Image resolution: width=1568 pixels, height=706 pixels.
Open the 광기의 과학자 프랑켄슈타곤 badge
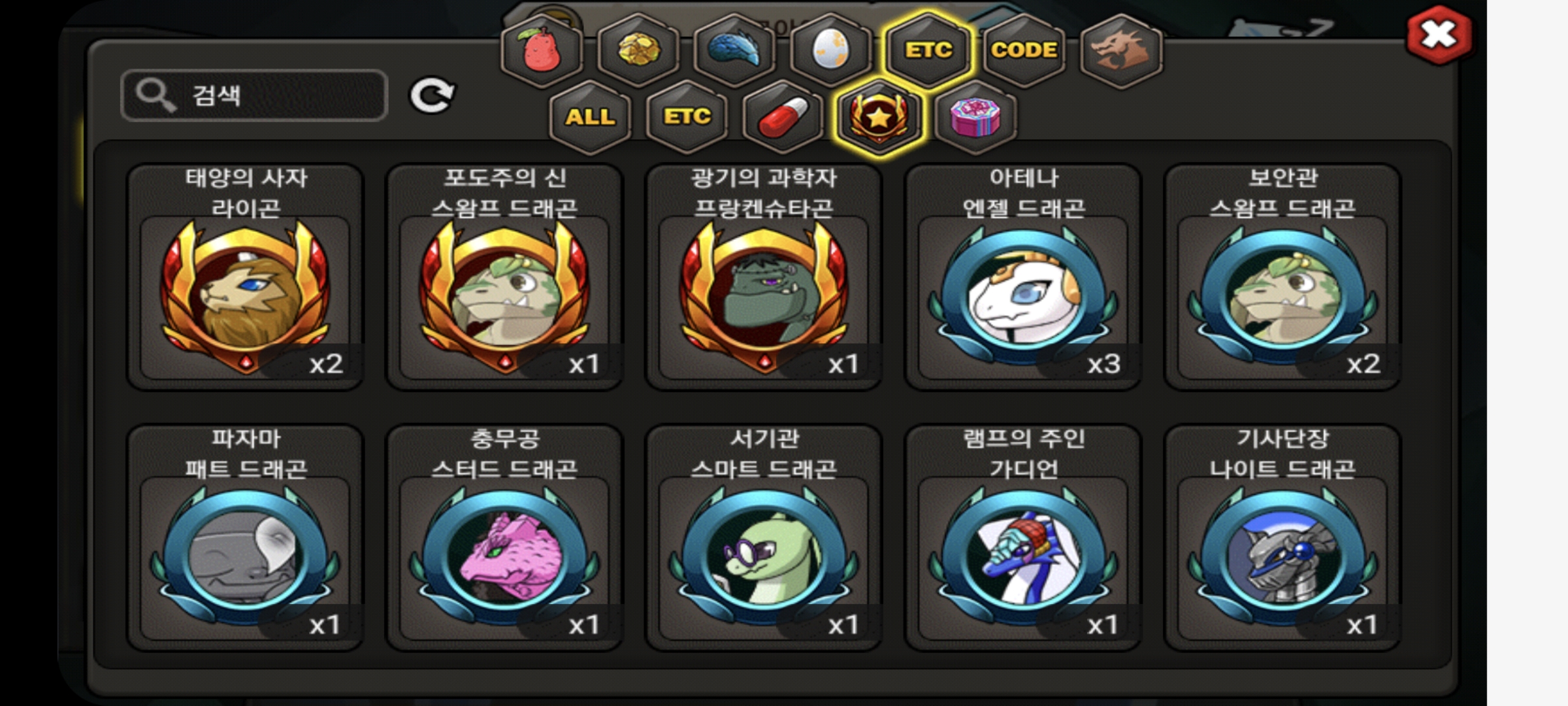[x=764, y=277]
